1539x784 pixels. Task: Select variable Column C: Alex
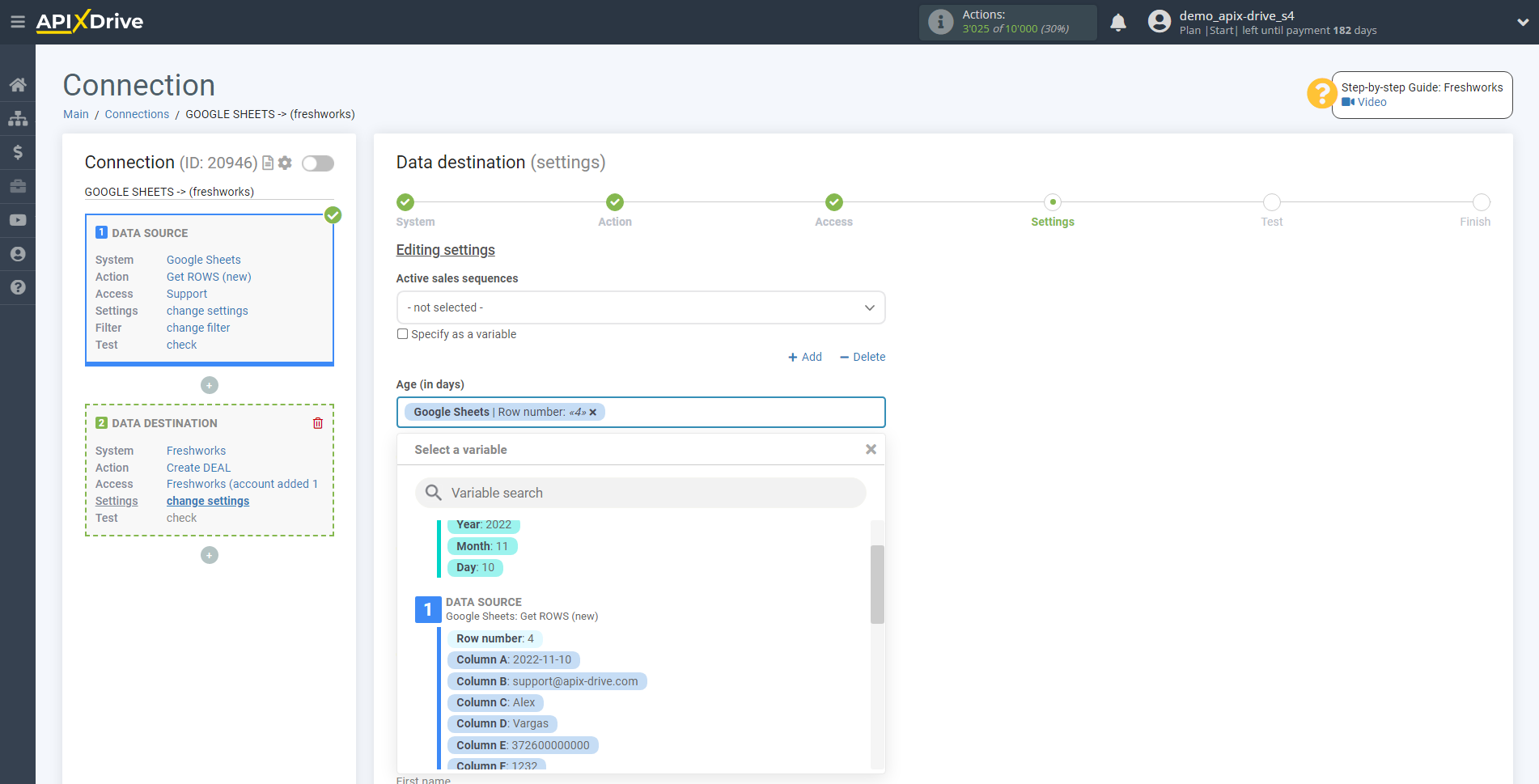pyautogui.click(x=495, y=702)
